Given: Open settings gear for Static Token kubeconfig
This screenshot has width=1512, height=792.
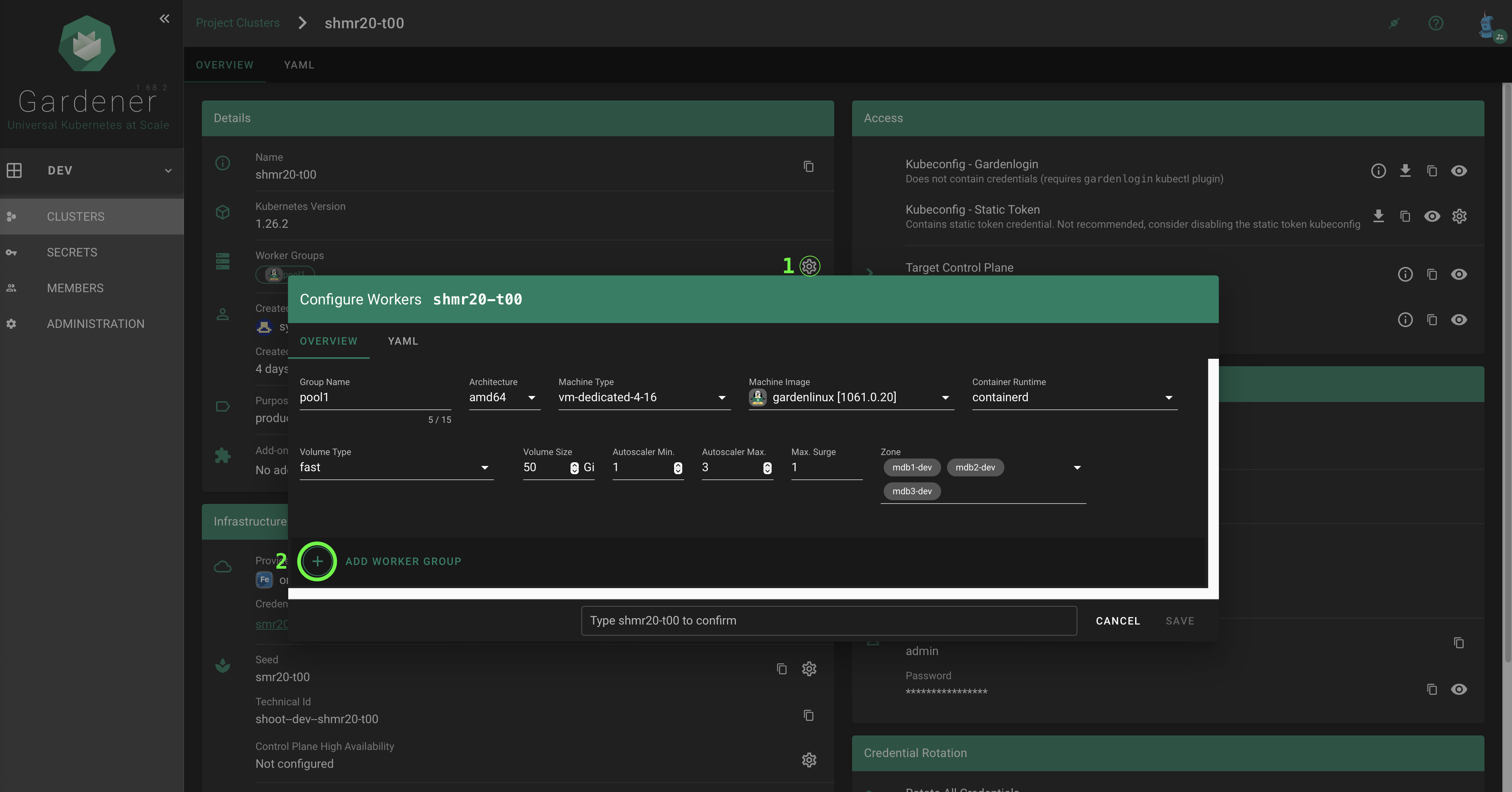Looking at the screenshot, I should pos(1460,216).
